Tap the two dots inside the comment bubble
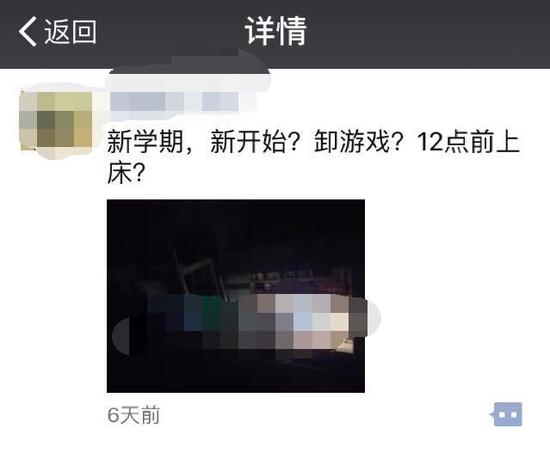 pyautogui.click(x=508, y=415)
